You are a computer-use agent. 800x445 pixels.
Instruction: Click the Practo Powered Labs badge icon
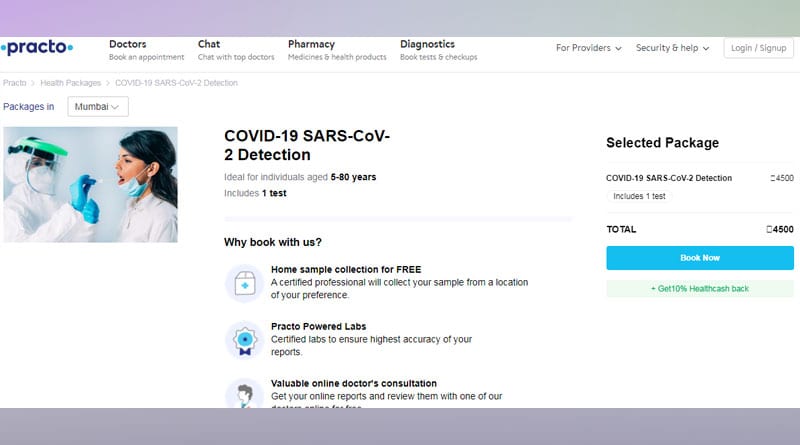(x=244, y=340)
